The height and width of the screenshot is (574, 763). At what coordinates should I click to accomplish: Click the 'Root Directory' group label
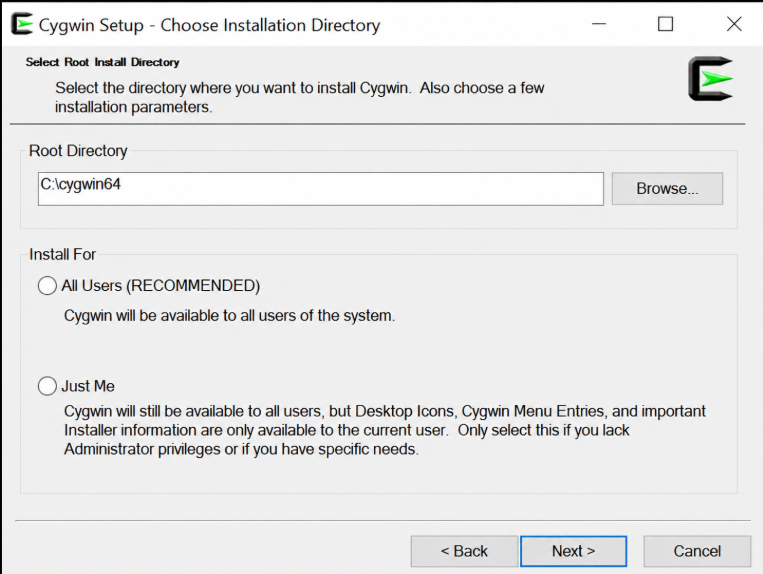coord(78,151)
